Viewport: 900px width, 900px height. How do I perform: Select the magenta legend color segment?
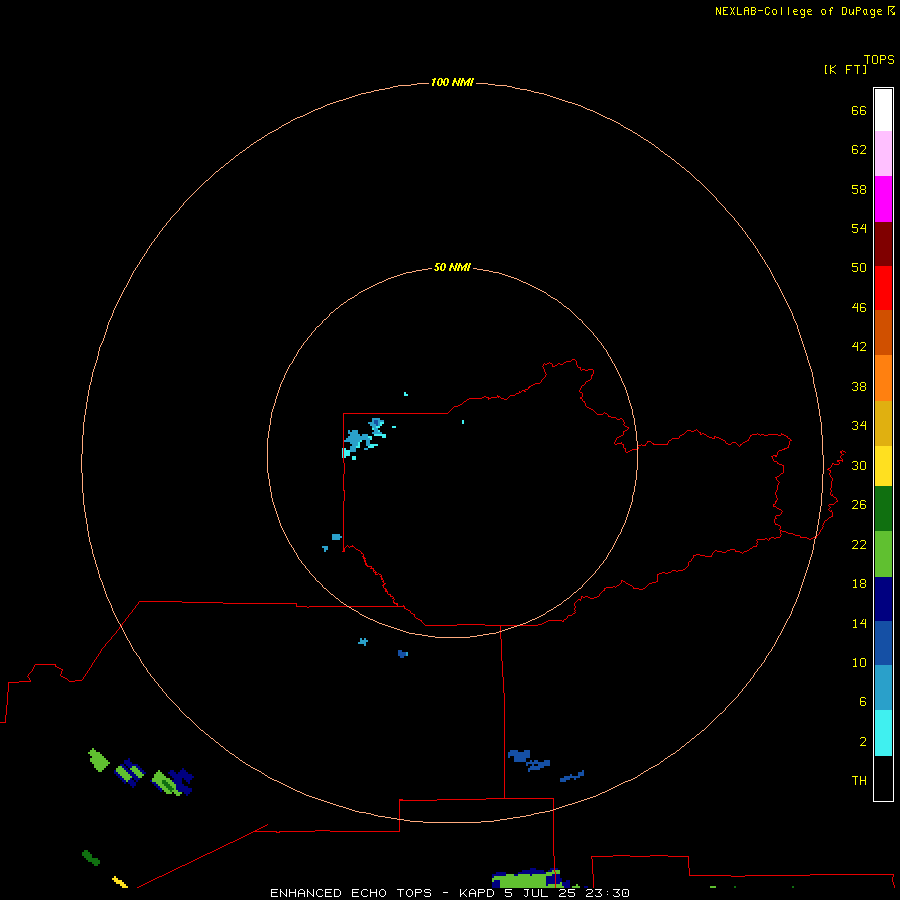click(883, 199)
